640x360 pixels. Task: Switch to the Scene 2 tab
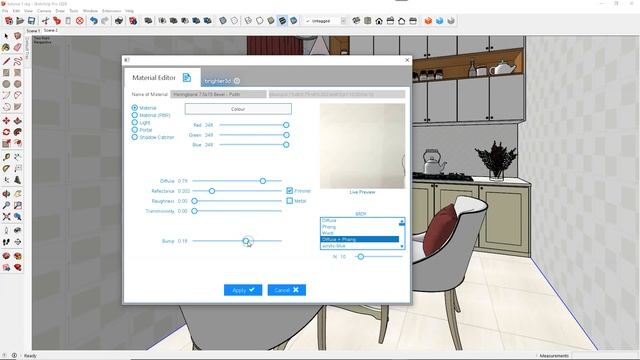[51, 30]
